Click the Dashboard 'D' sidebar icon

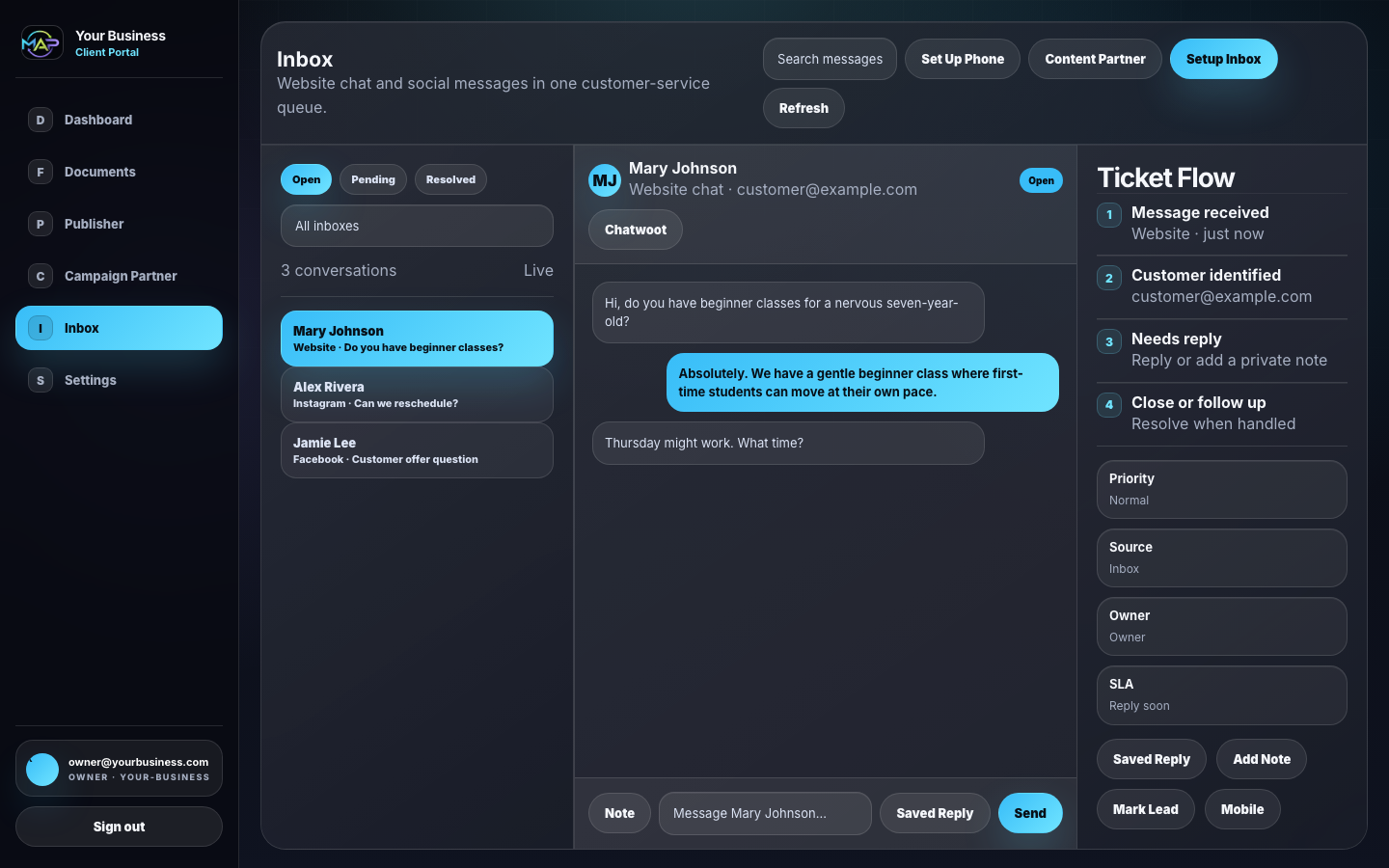pos(40,120)
